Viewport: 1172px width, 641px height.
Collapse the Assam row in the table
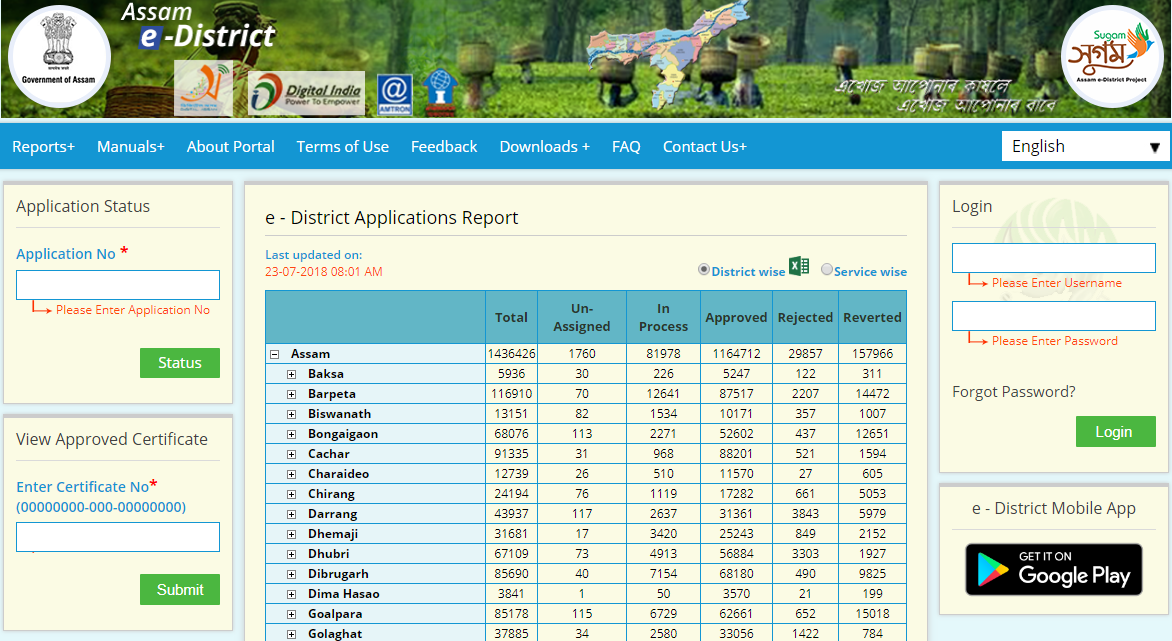tap(277, 353)
